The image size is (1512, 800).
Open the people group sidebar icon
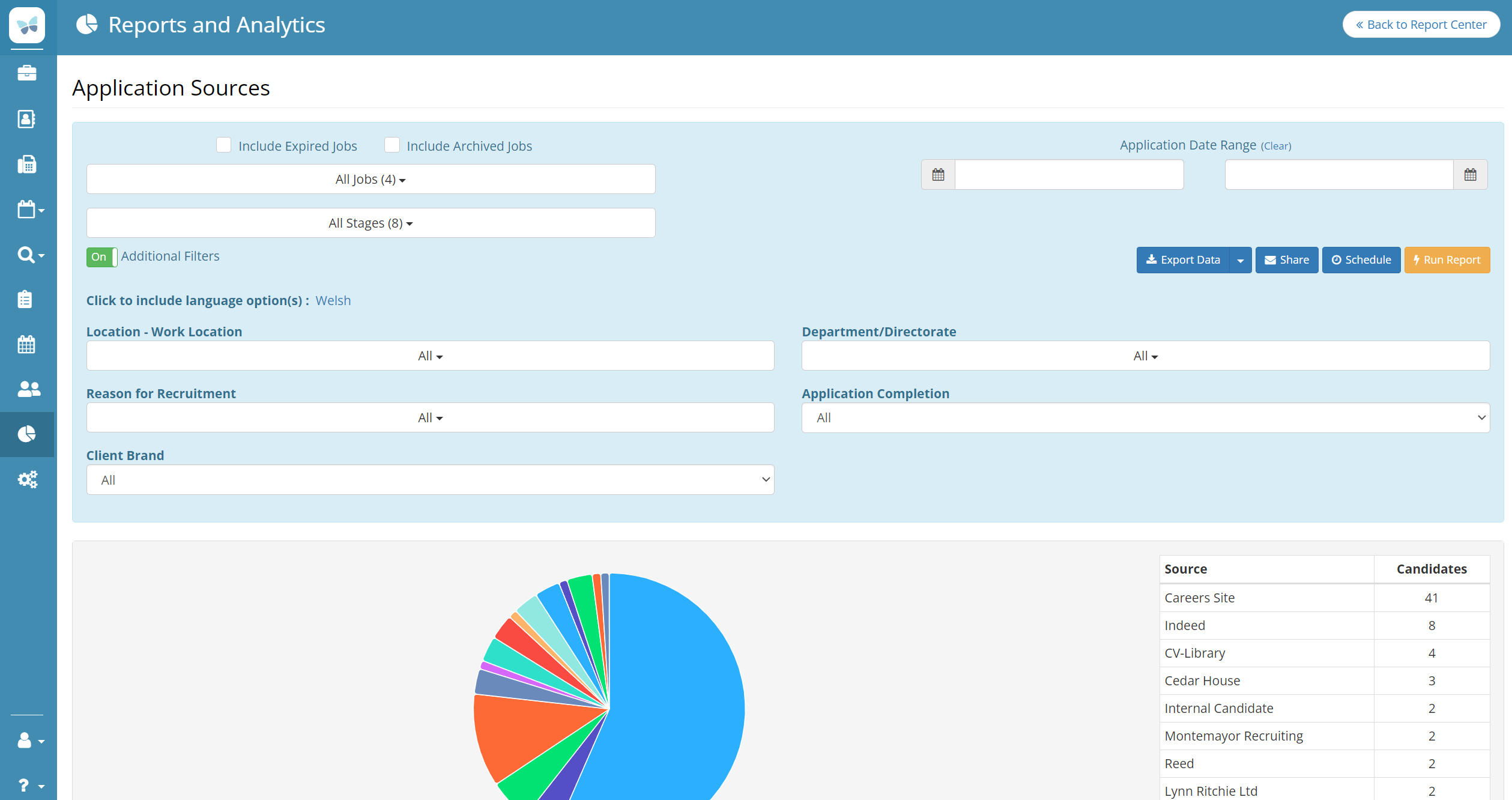[28, 389]
